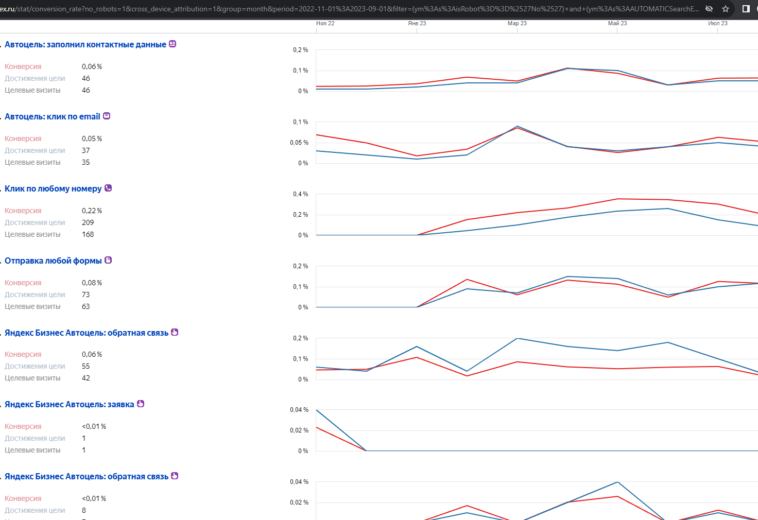The width and height of the screenshot is (758, 520).
Task: Select 'Ноя 22' marker on timeline
Action: coord(325,23)
